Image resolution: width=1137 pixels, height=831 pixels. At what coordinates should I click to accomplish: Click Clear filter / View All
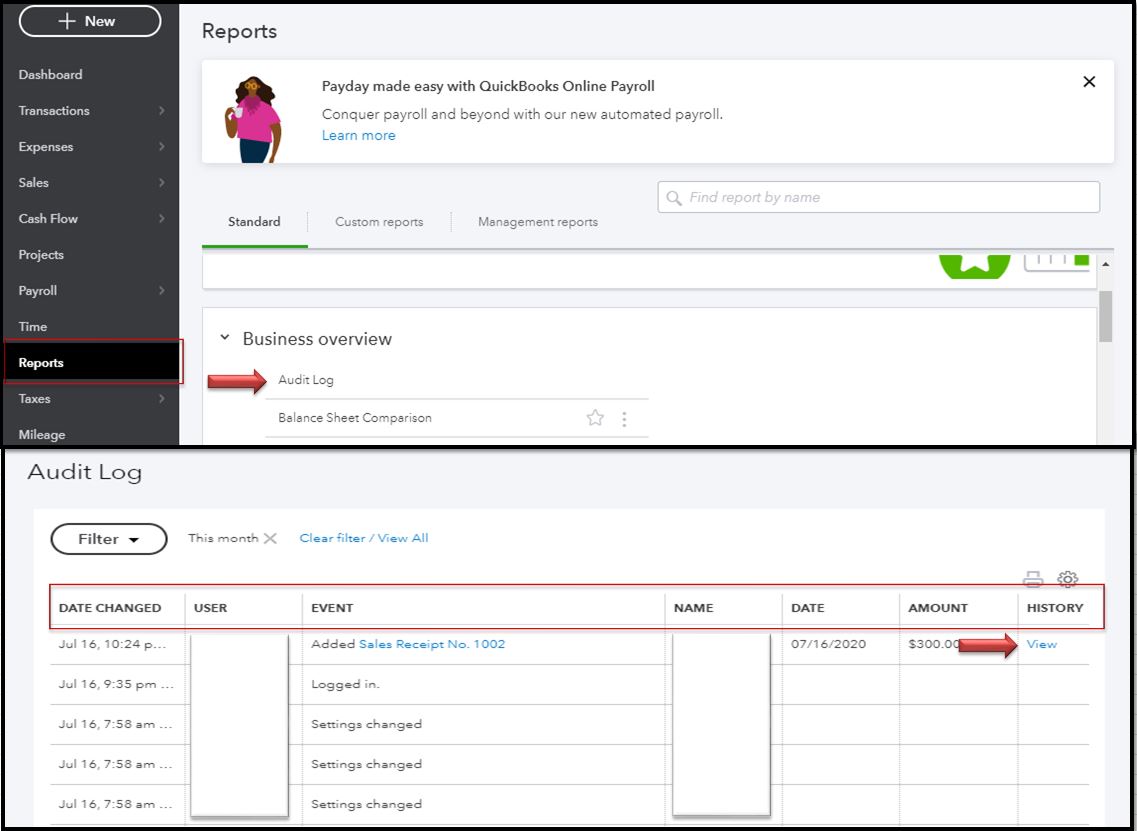coord(362,537)
